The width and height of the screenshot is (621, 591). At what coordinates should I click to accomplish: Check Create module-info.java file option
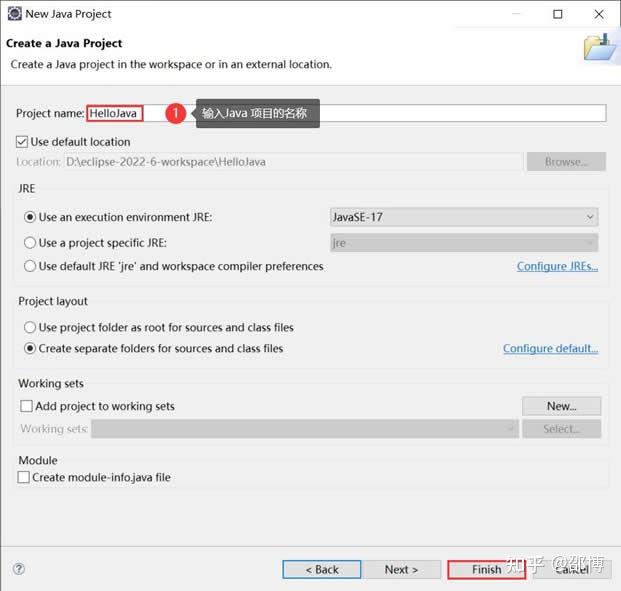[24, 477]
